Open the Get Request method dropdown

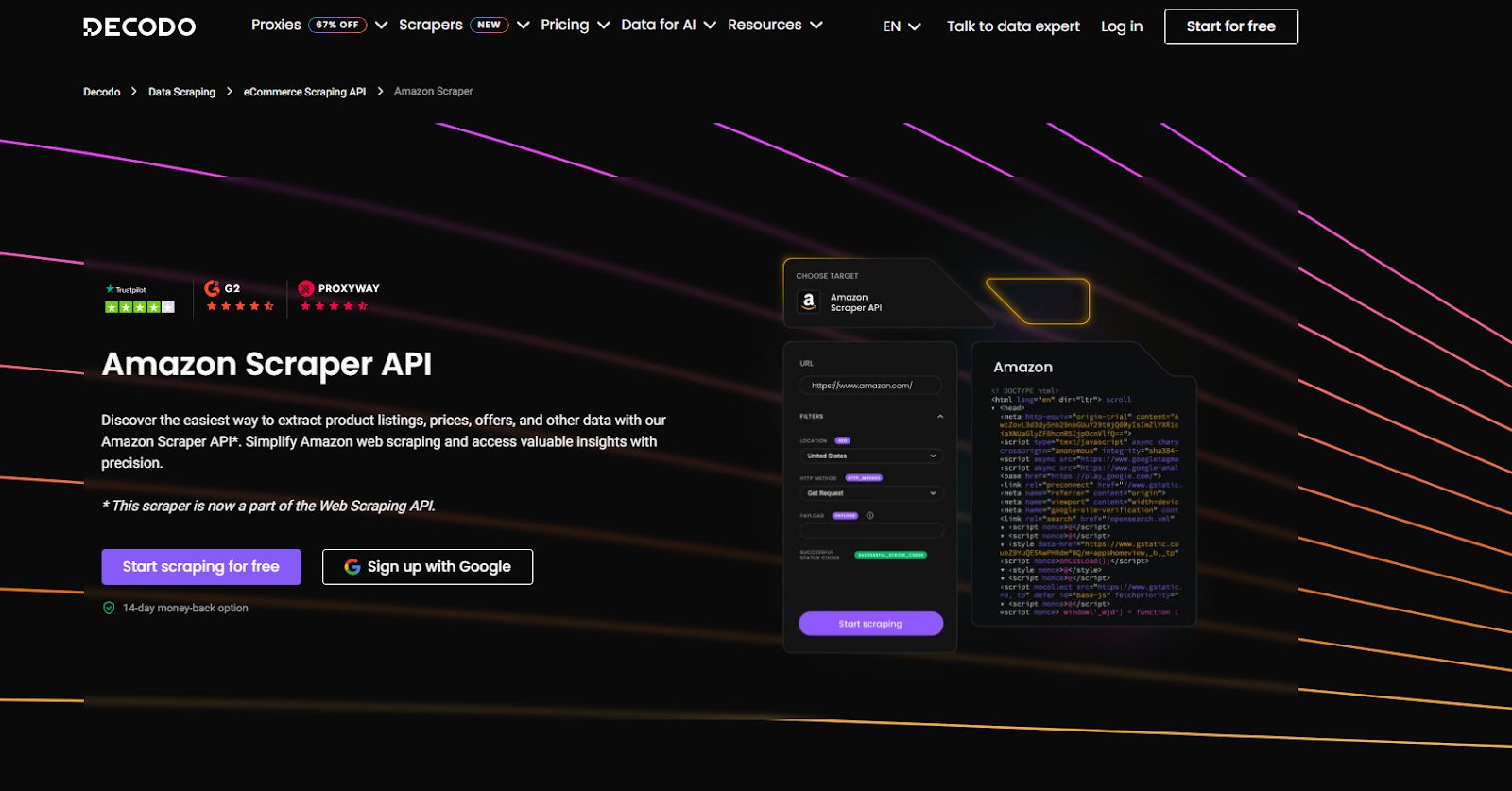pos(870,493)
